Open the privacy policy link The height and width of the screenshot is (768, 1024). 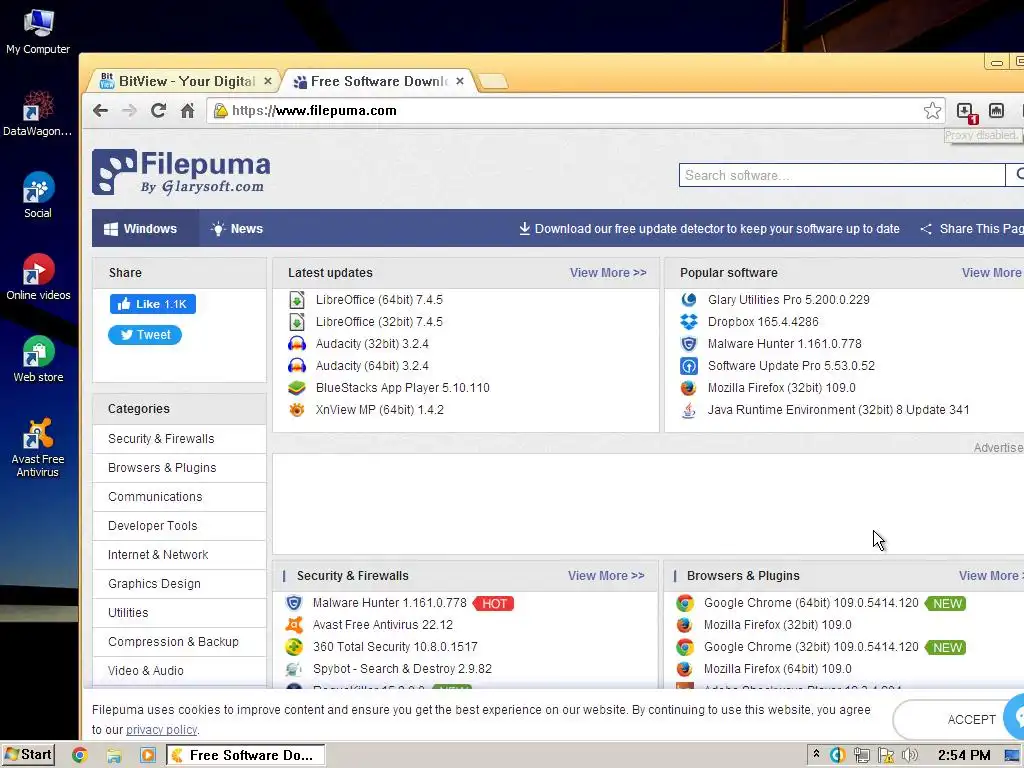coord(161,730)
